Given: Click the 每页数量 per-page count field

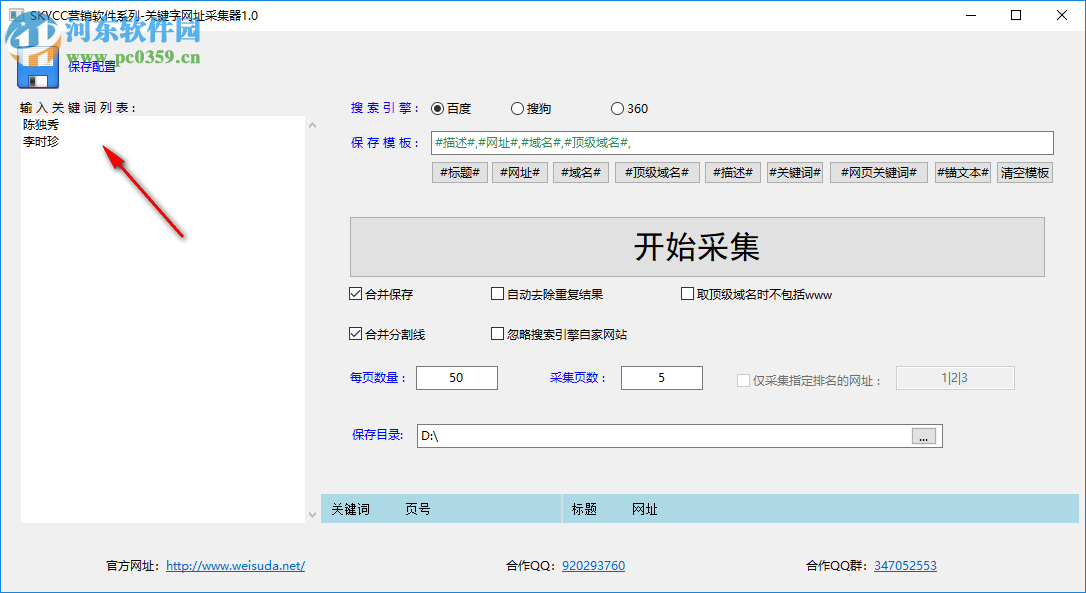Looking at the screenshot, I should point(456,377).
